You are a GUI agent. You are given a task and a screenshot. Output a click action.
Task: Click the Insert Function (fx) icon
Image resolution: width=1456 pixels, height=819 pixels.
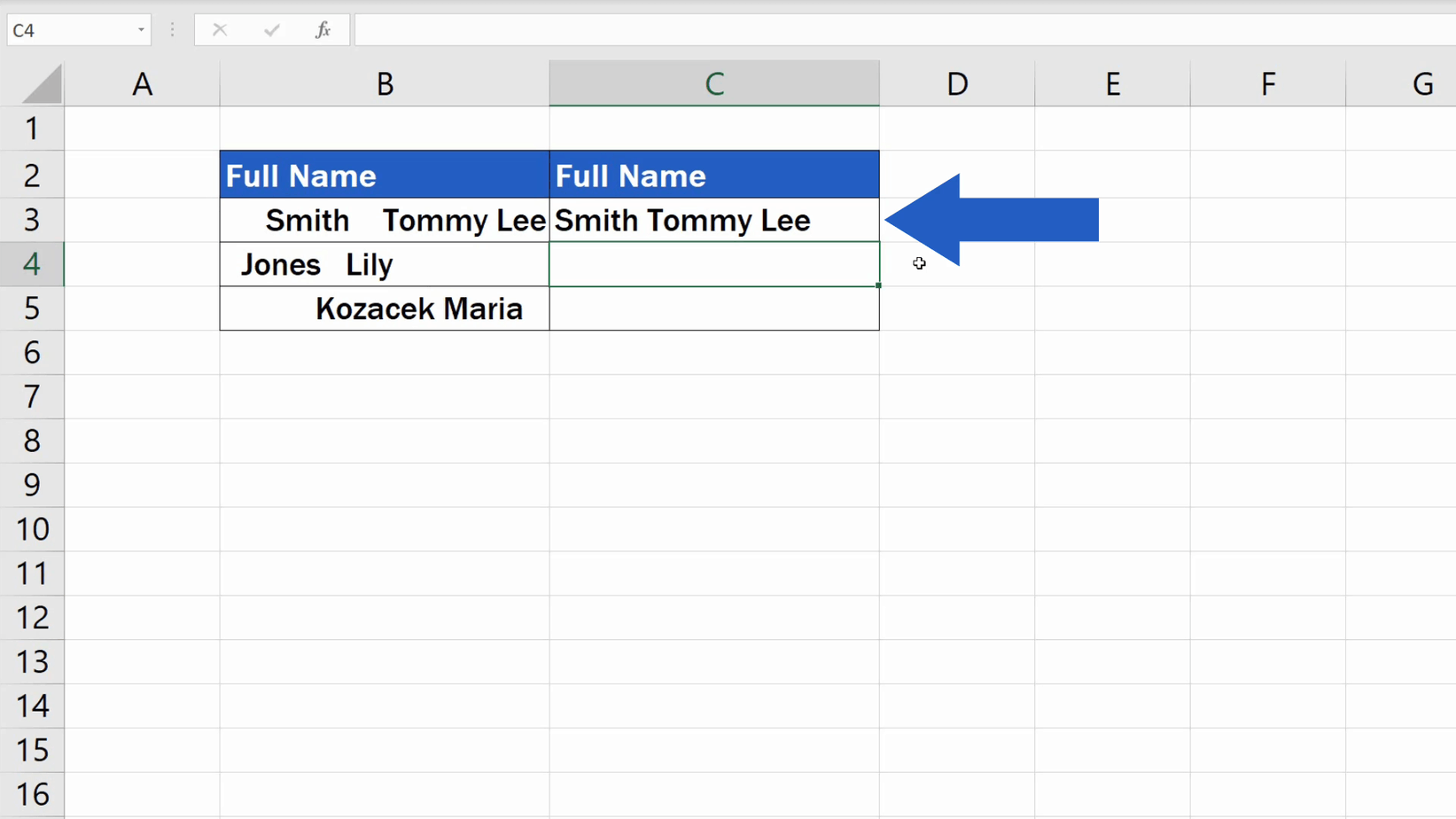pyautogui.click(x=322, y=29)
